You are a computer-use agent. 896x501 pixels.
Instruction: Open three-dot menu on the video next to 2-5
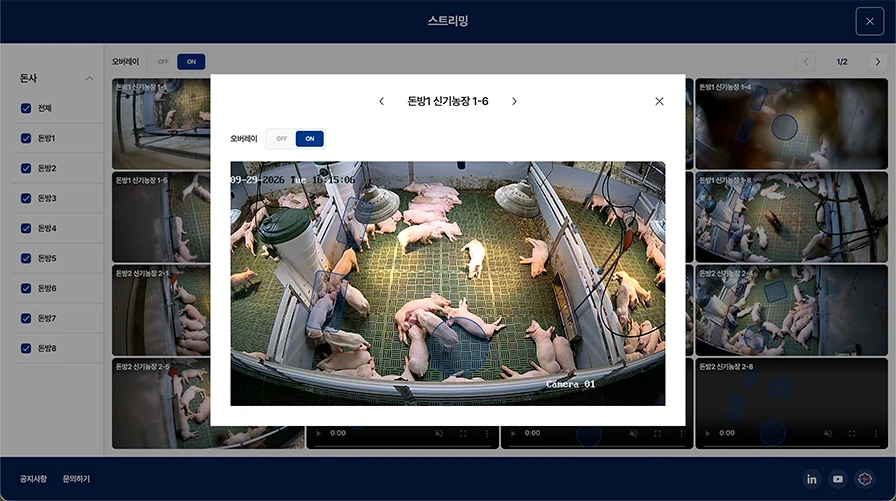point(487,434)
